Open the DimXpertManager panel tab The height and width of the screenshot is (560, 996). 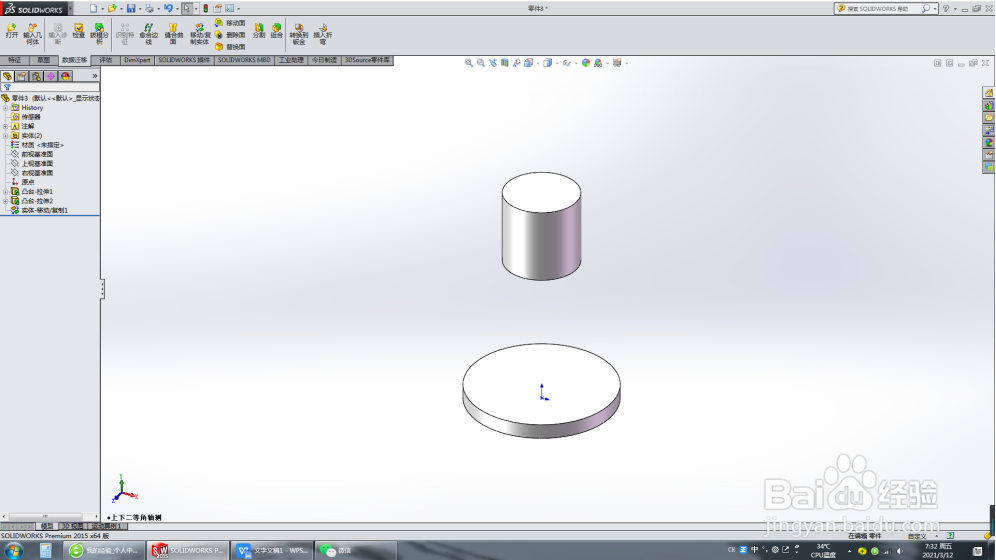coord(51,76)
